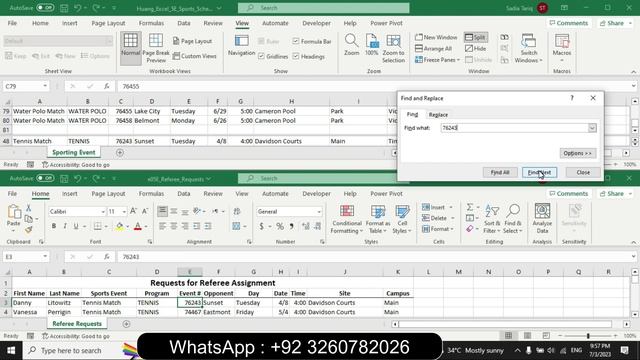
Task: Open the Macros button
Action: [x=562, y=47]
